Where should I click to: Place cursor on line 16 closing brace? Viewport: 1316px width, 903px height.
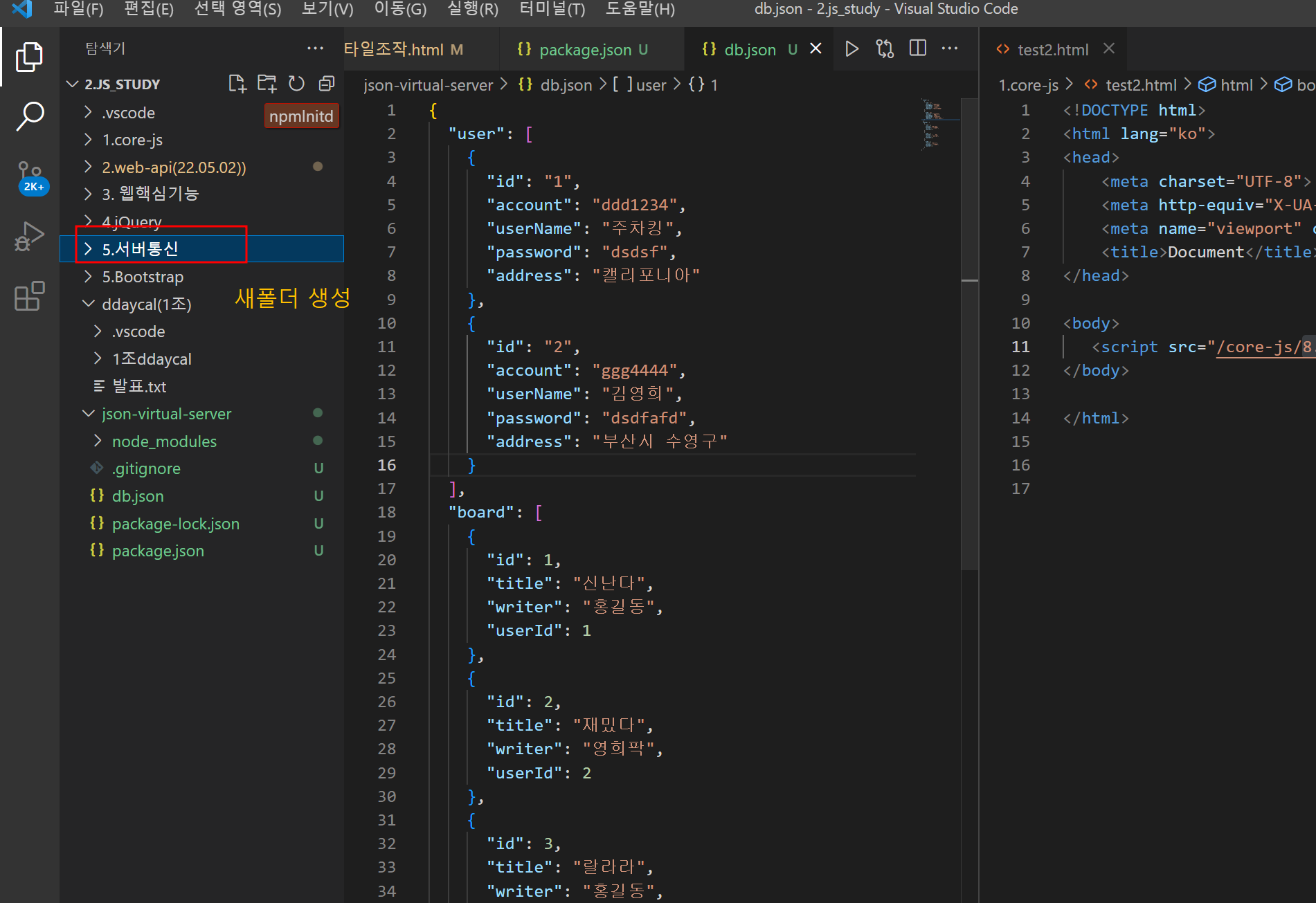click(x=471, y=465)
